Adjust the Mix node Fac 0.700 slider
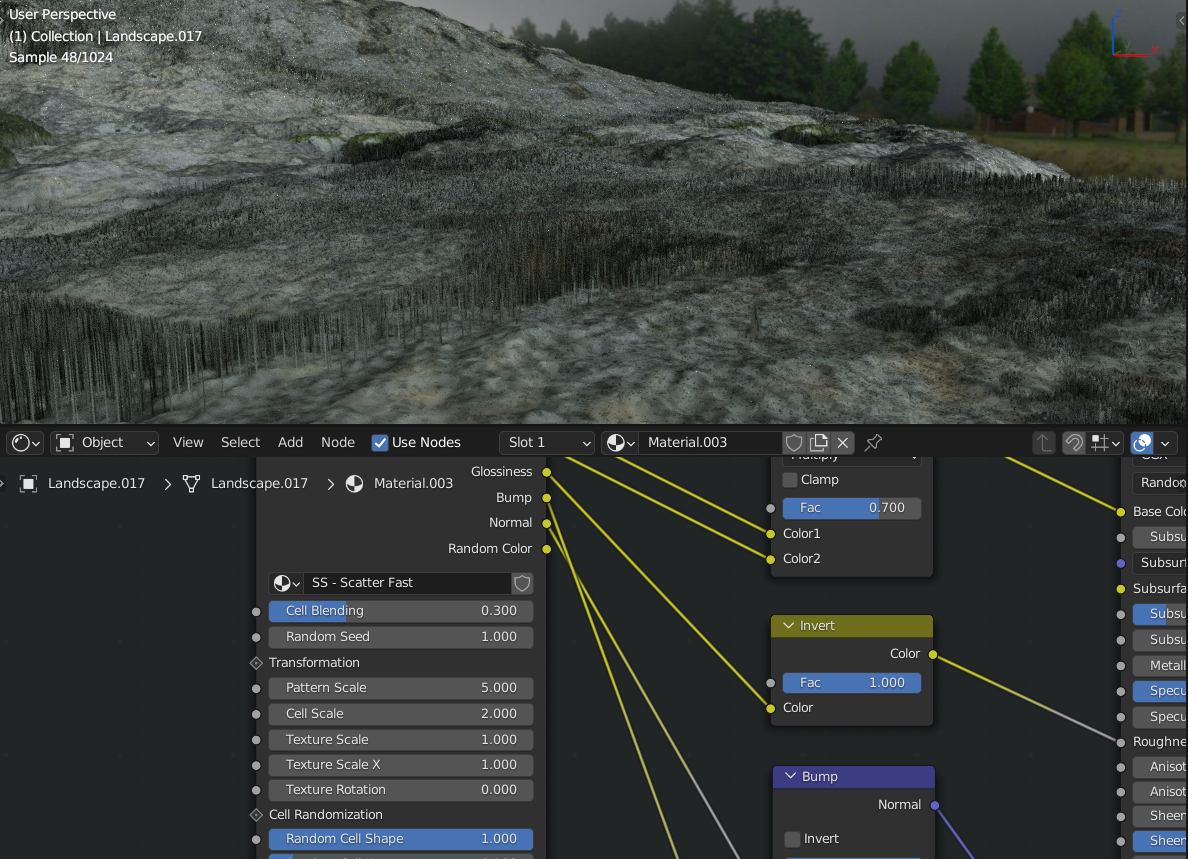 (852, 508)
